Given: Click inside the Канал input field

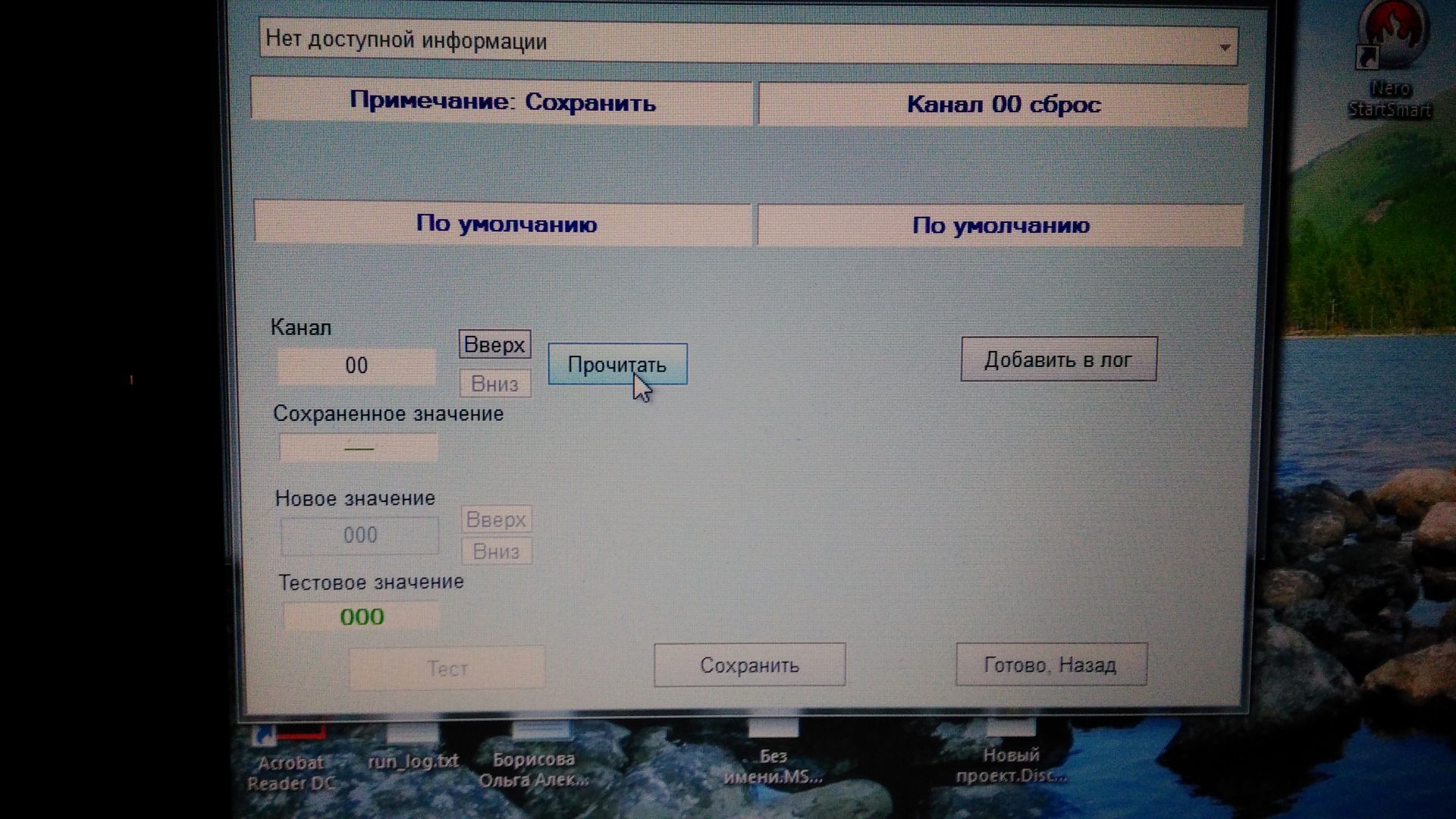Looking at the screenshot, I should tap(356, 366).
